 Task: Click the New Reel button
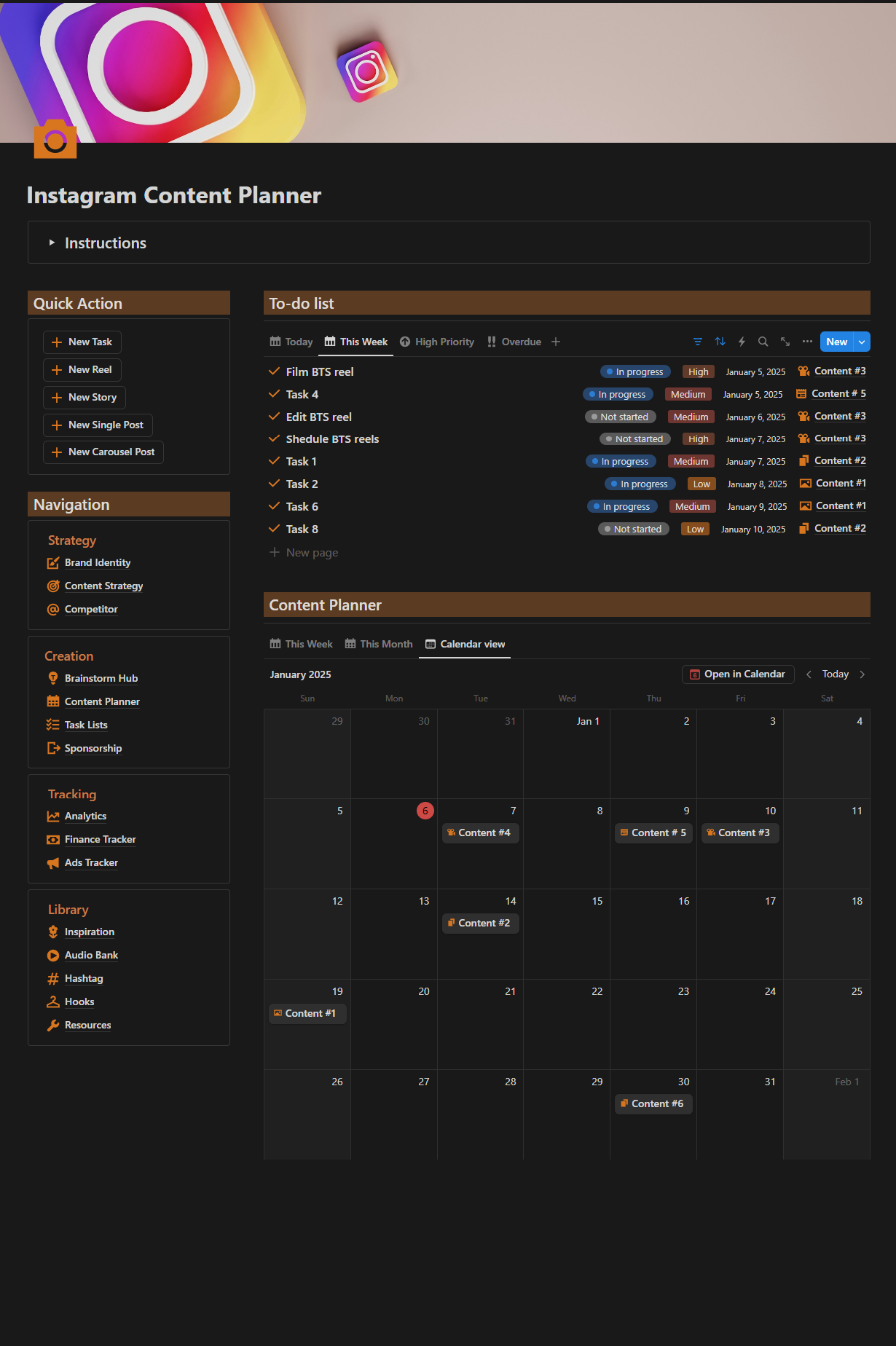82,370
